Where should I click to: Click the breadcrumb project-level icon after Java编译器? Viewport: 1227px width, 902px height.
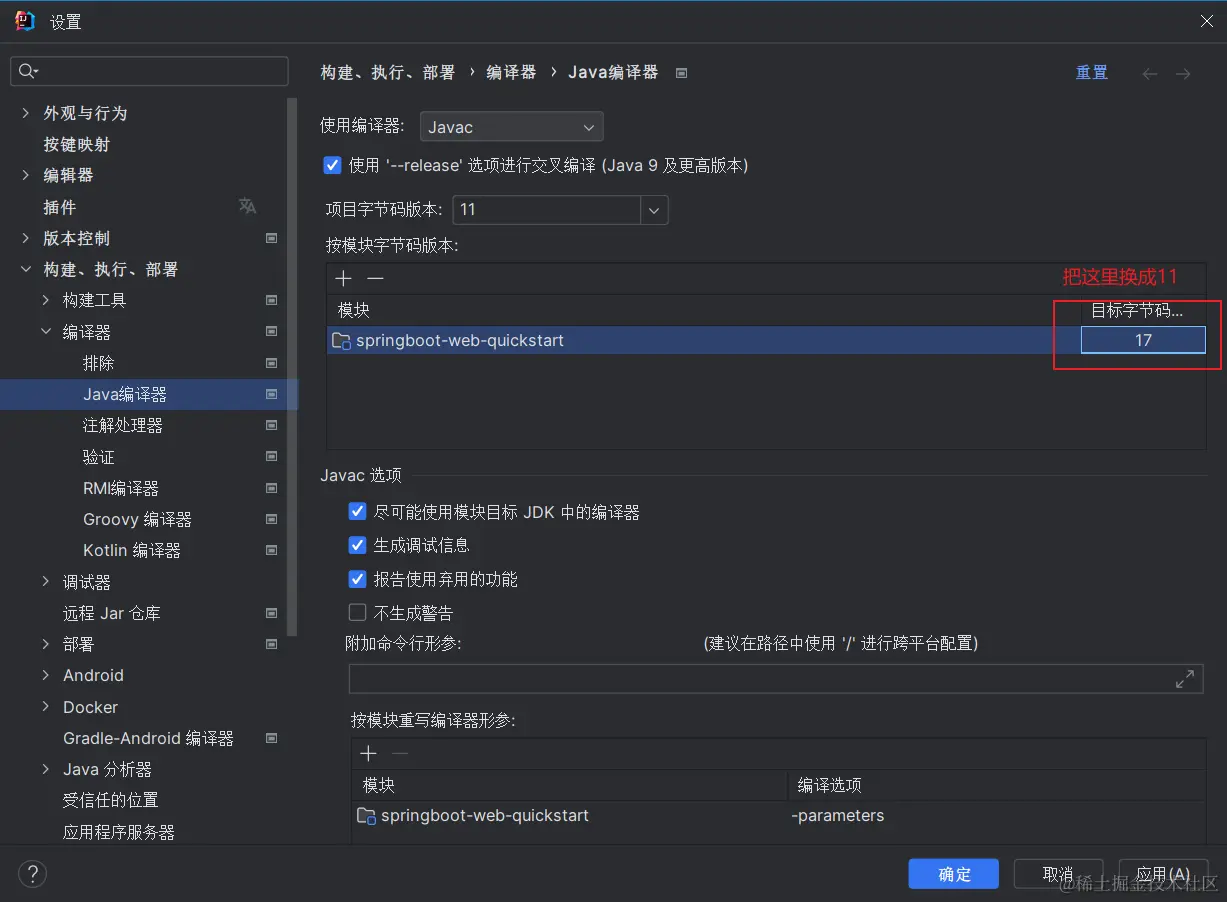pos(681,73)
